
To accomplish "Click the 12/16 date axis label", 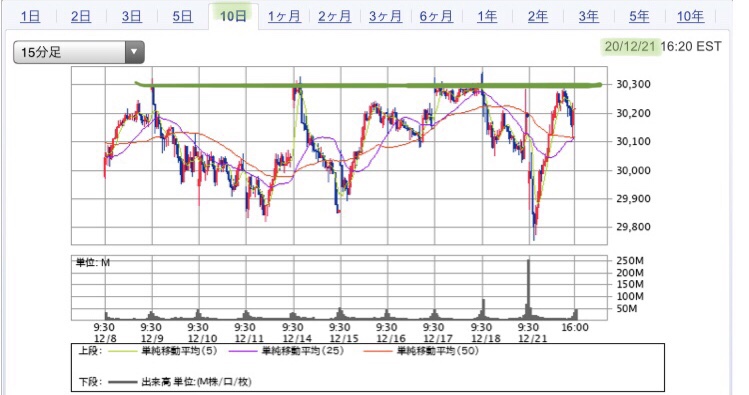I will click(390, 338).
